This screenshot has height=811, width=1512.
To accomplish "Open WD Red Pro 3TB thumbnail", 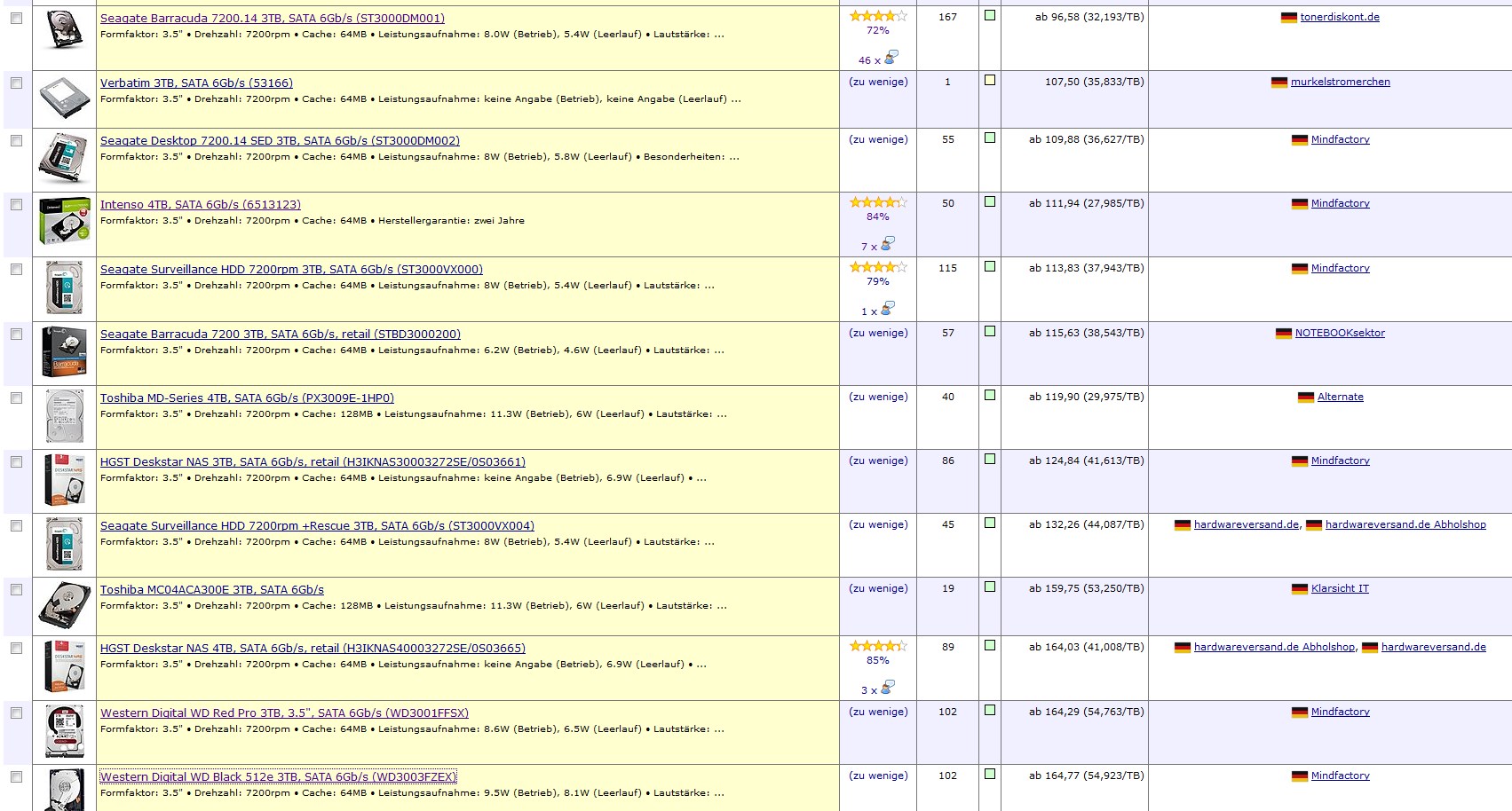I will click(64, 731).
